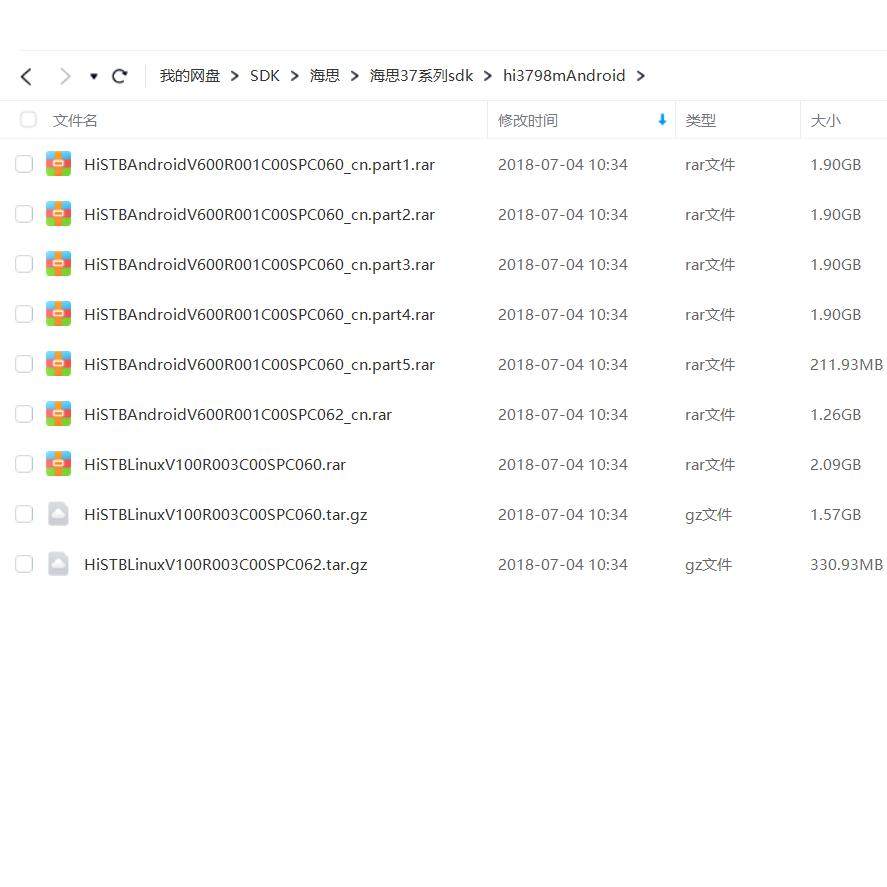Click modified time of cn.part1.rar
The width and height of the screenshot is (887, 887).
tap(563, 165)
